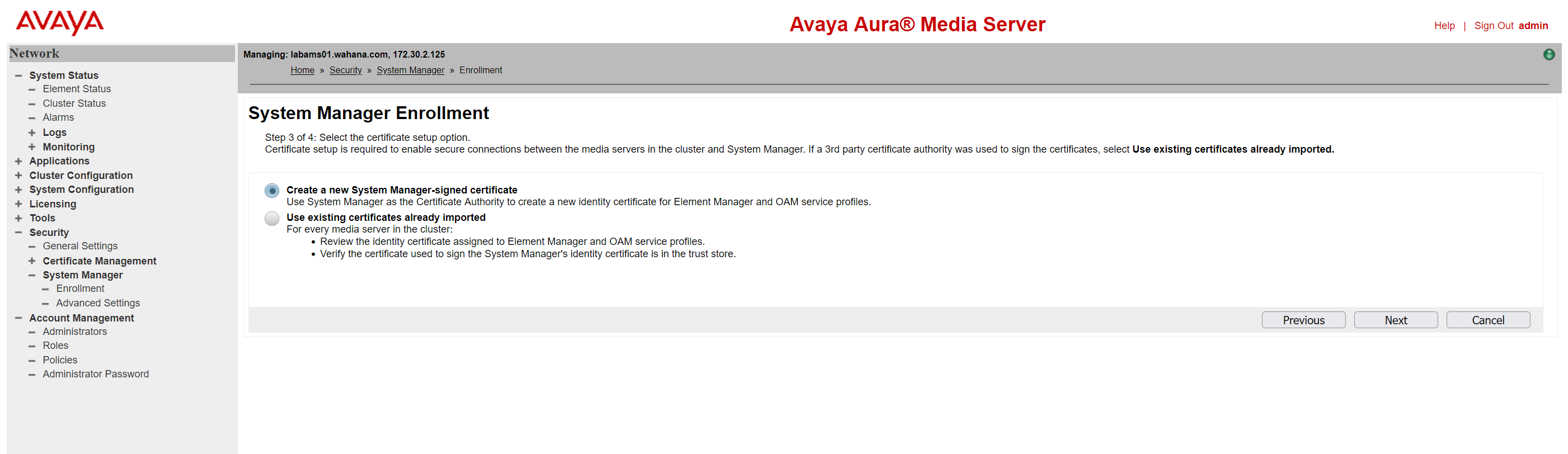
Task: Collapse the System Status section
Action: point(18,75)
